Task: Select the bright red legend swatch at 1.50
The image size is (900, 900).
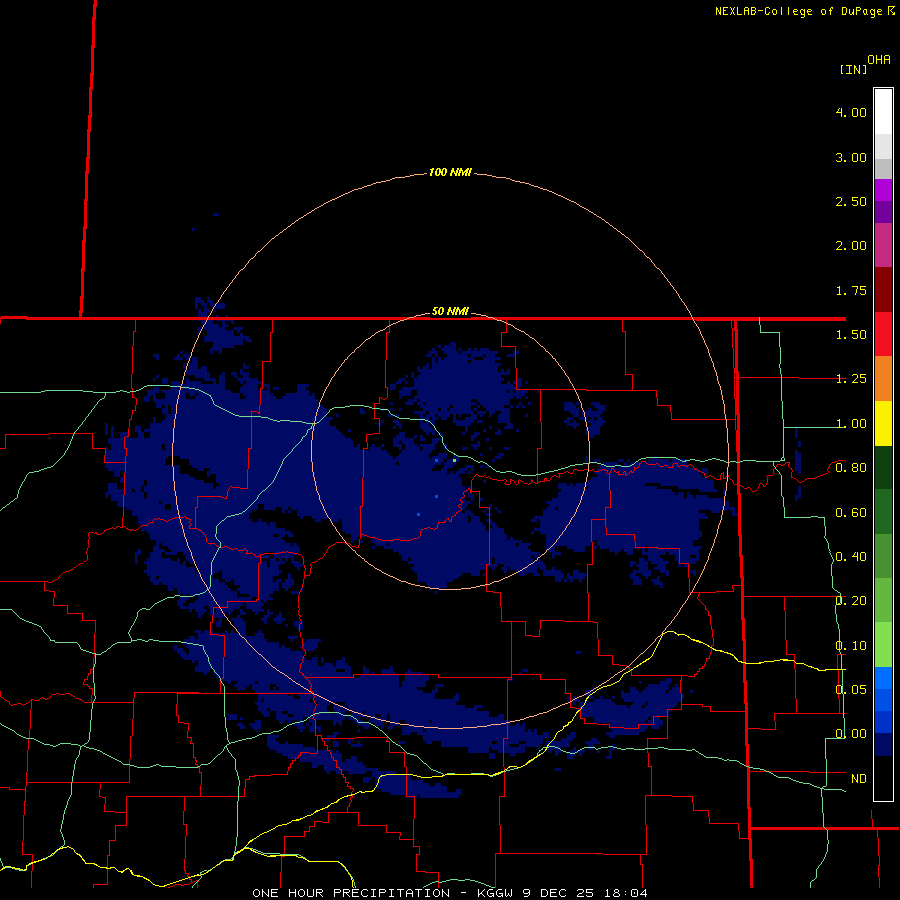Action: (883, 334)
